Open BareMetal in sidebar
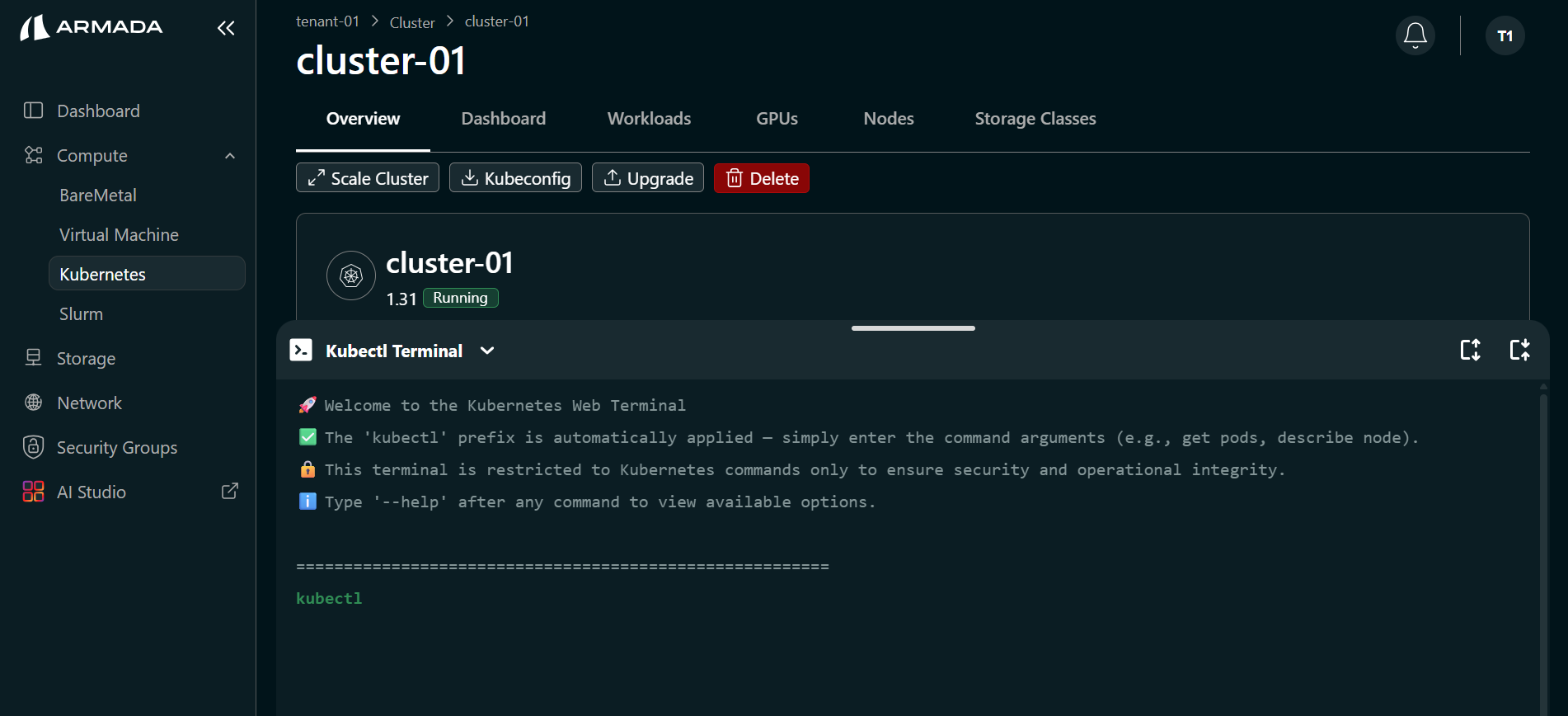The image size is (1568, 716). 98,195
